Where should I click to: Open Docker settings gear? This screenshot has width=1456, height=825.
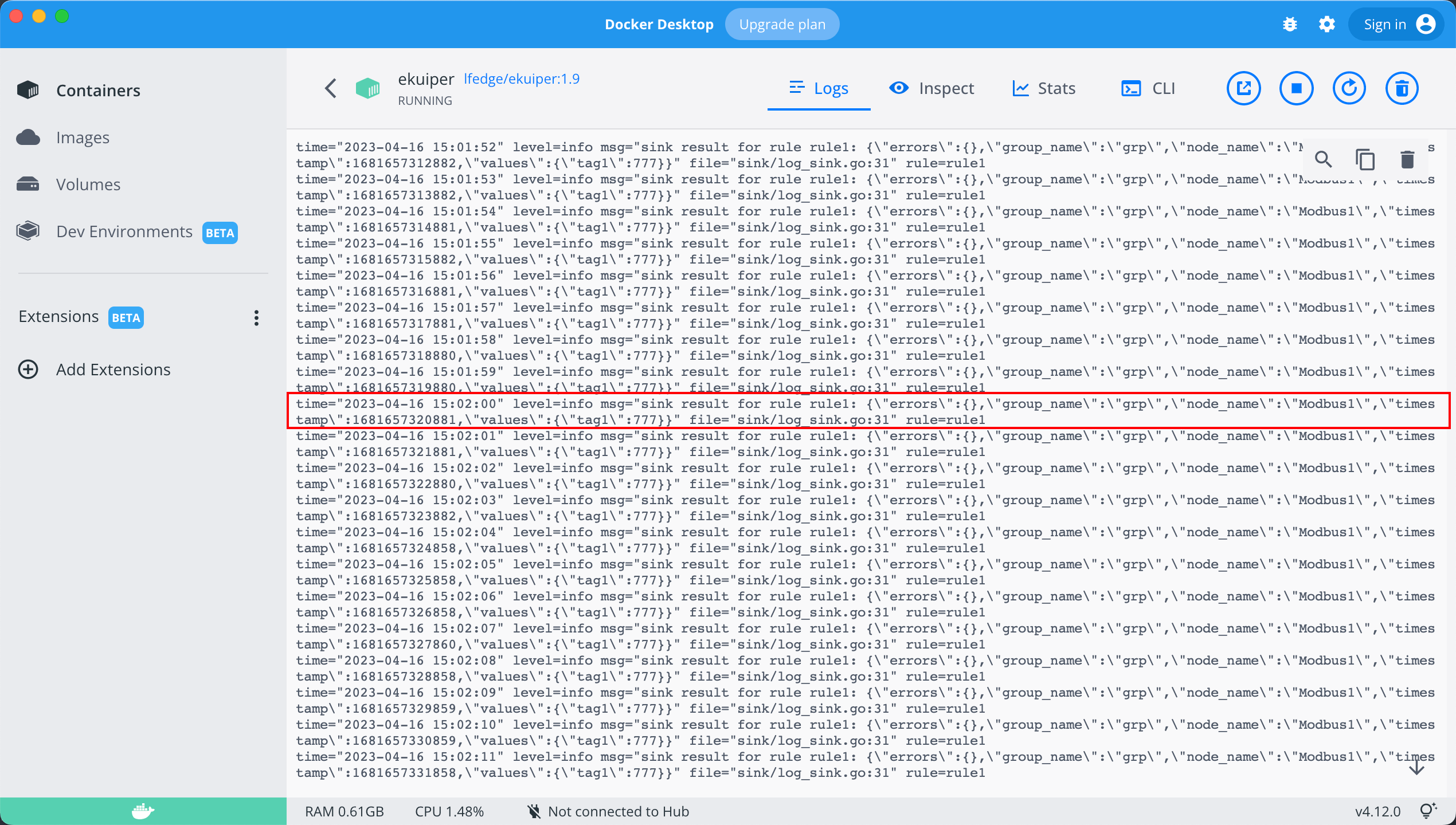pyautogui.click(x=1326, y=24)
